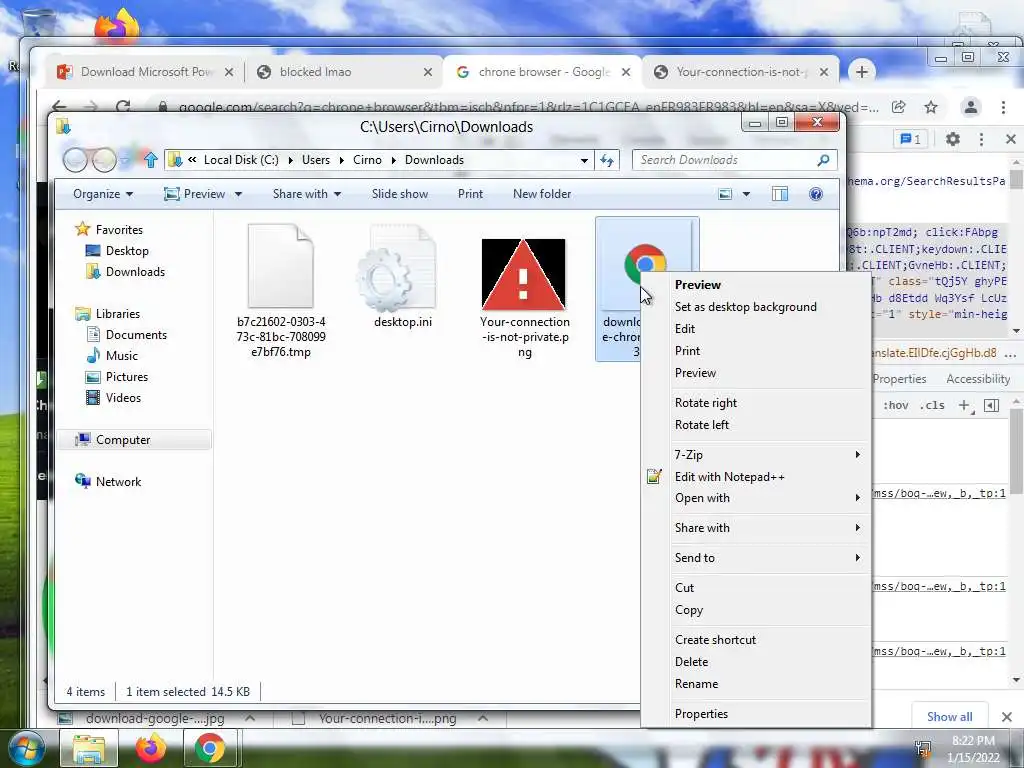
Task: Switch to blocked lmao tab
Action: (x=343, y=72)
